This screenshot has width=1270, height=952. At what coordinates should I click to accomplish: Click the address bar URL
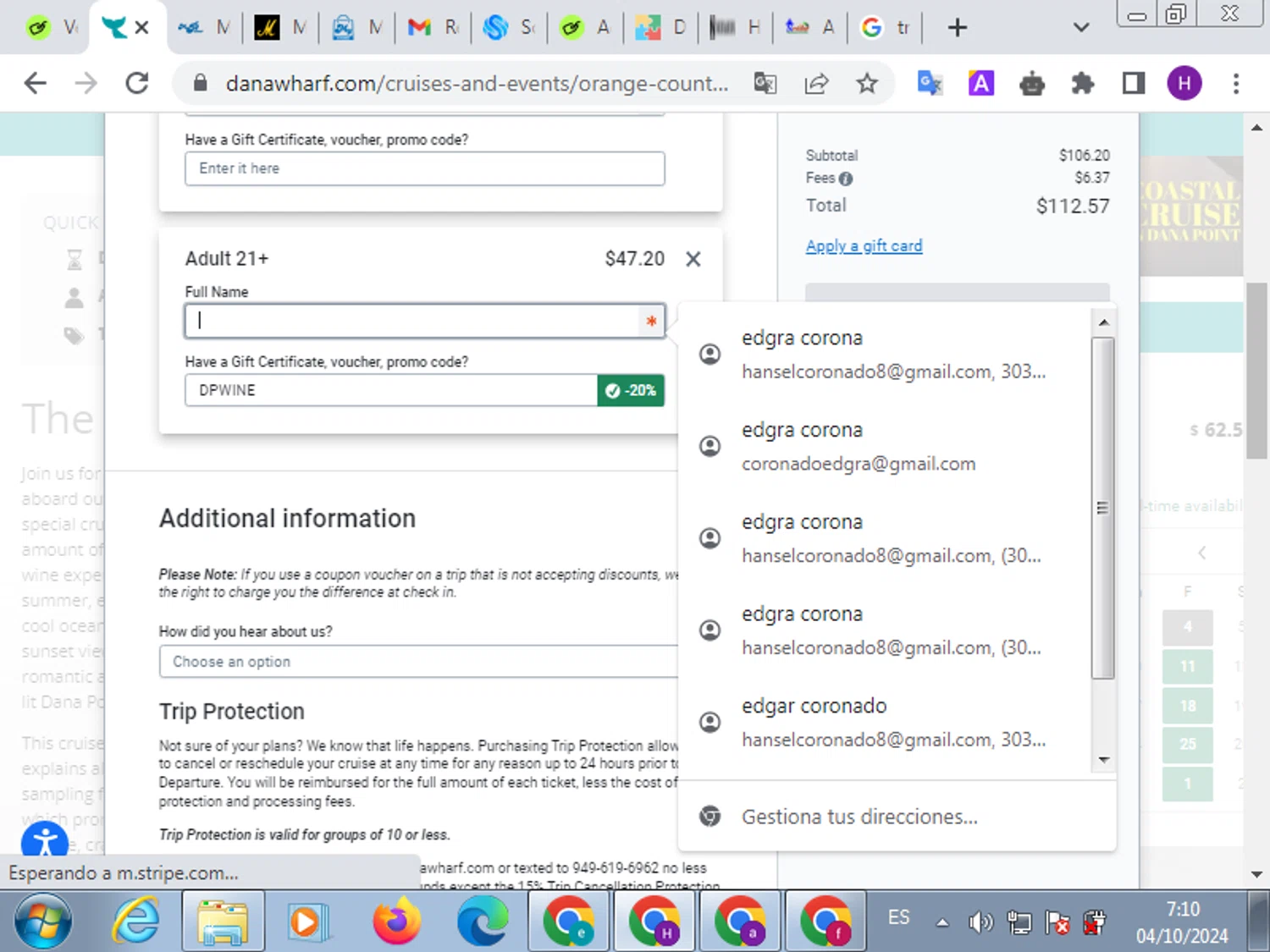click(x=477, y=83)
